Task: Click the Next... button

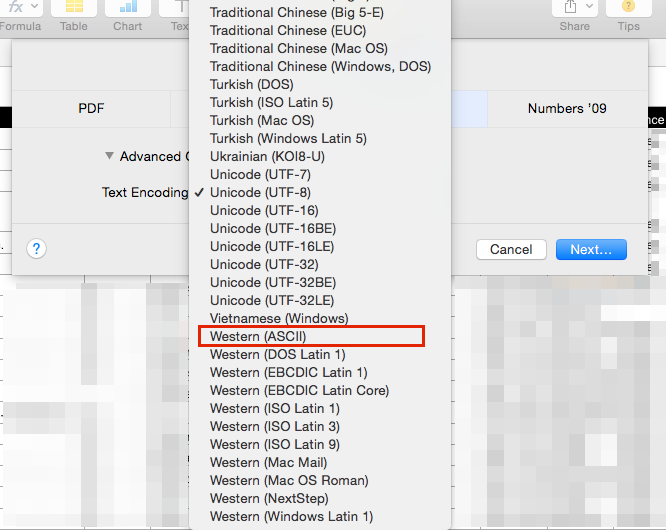Action: click(591, 249)
